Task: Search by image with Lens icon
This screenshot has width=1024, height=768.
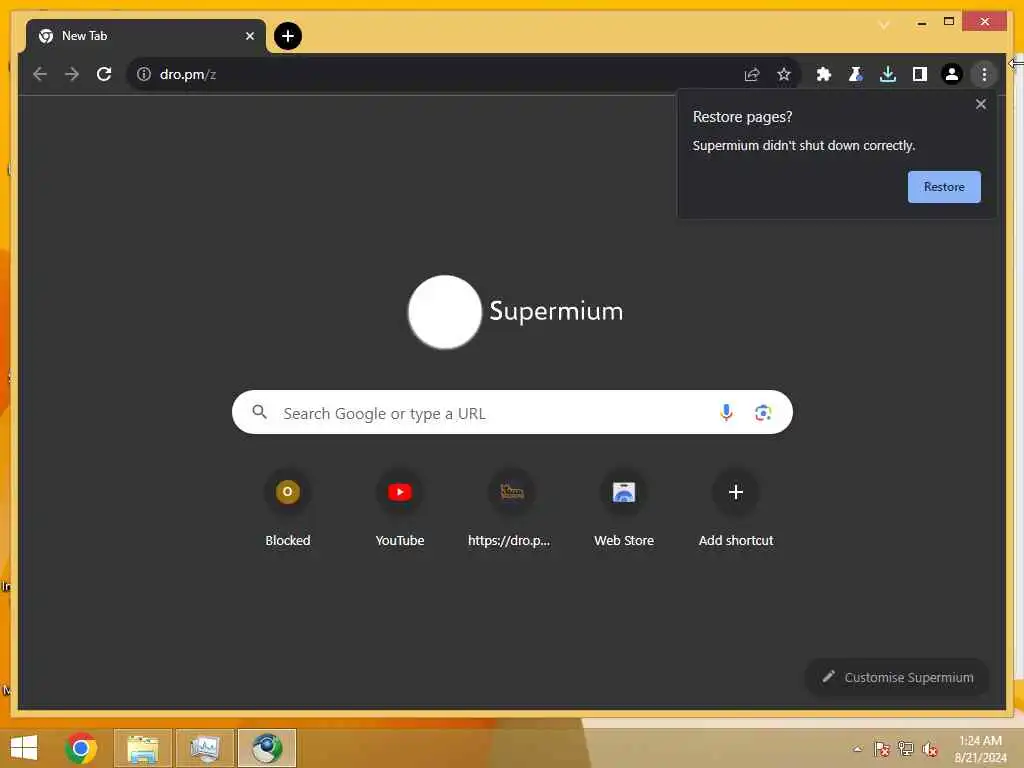Action: 763,412
